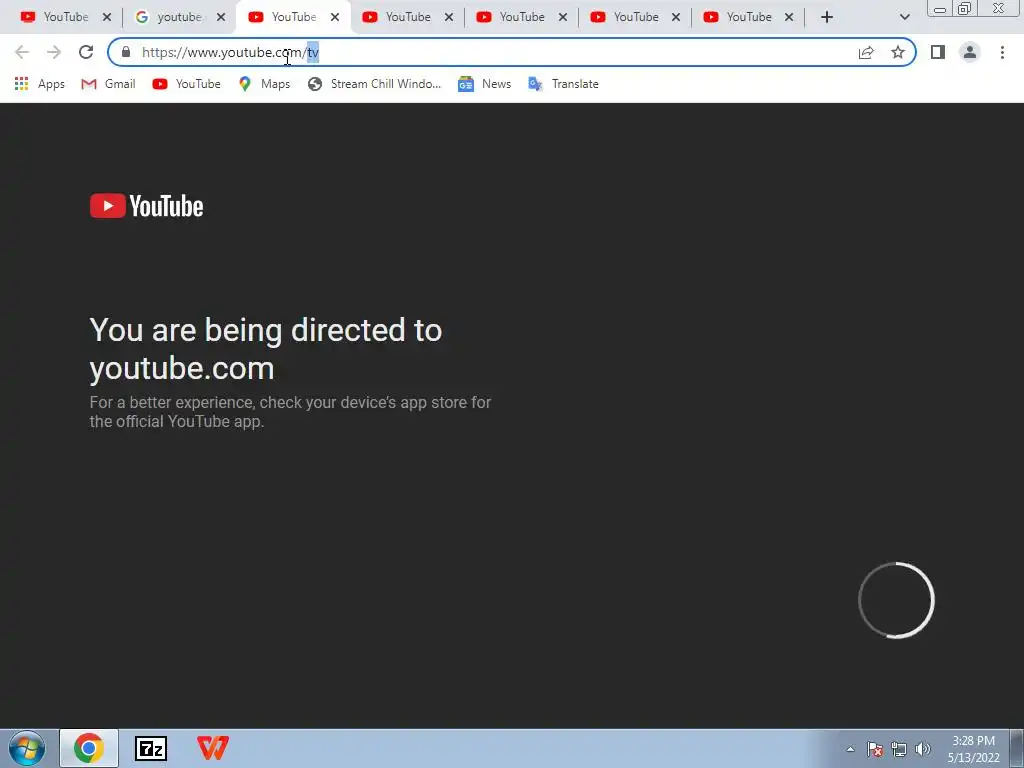Reload the current page
This screenshot has width=1024, height=768.
(86, 52)
